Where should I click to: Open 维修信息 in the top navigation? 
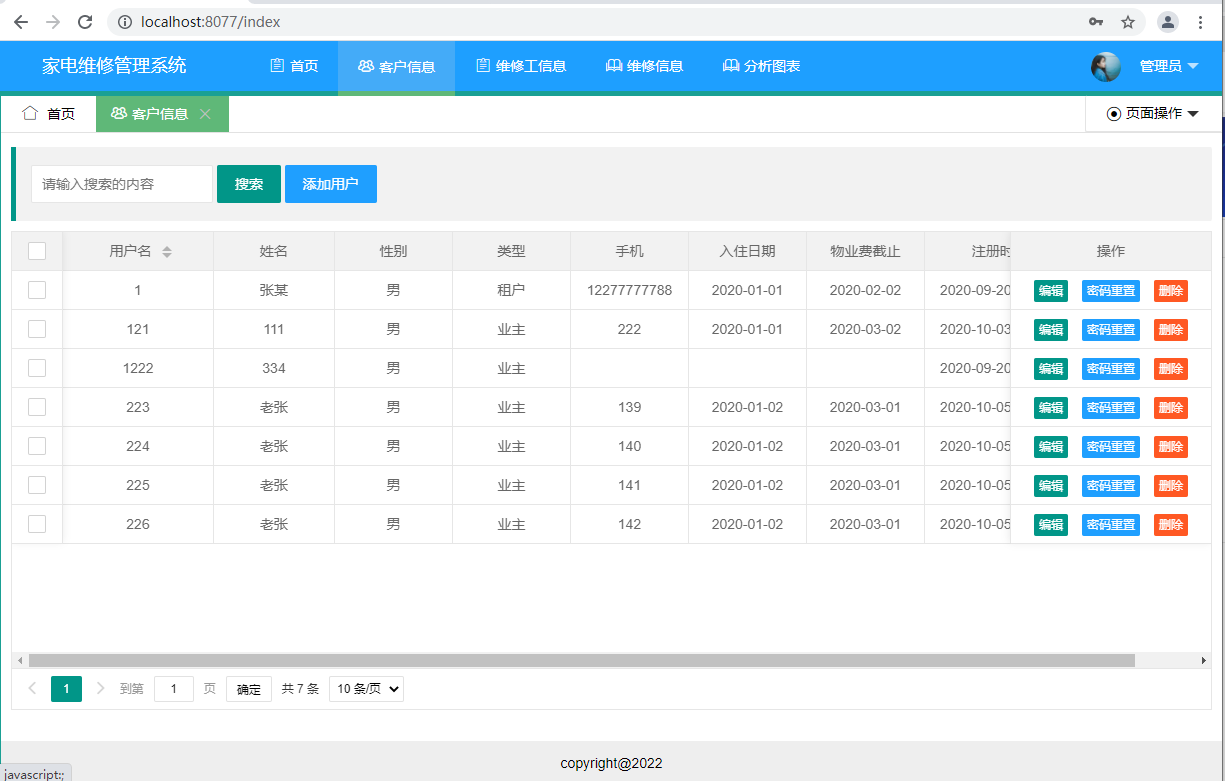[x=644, y=67]
